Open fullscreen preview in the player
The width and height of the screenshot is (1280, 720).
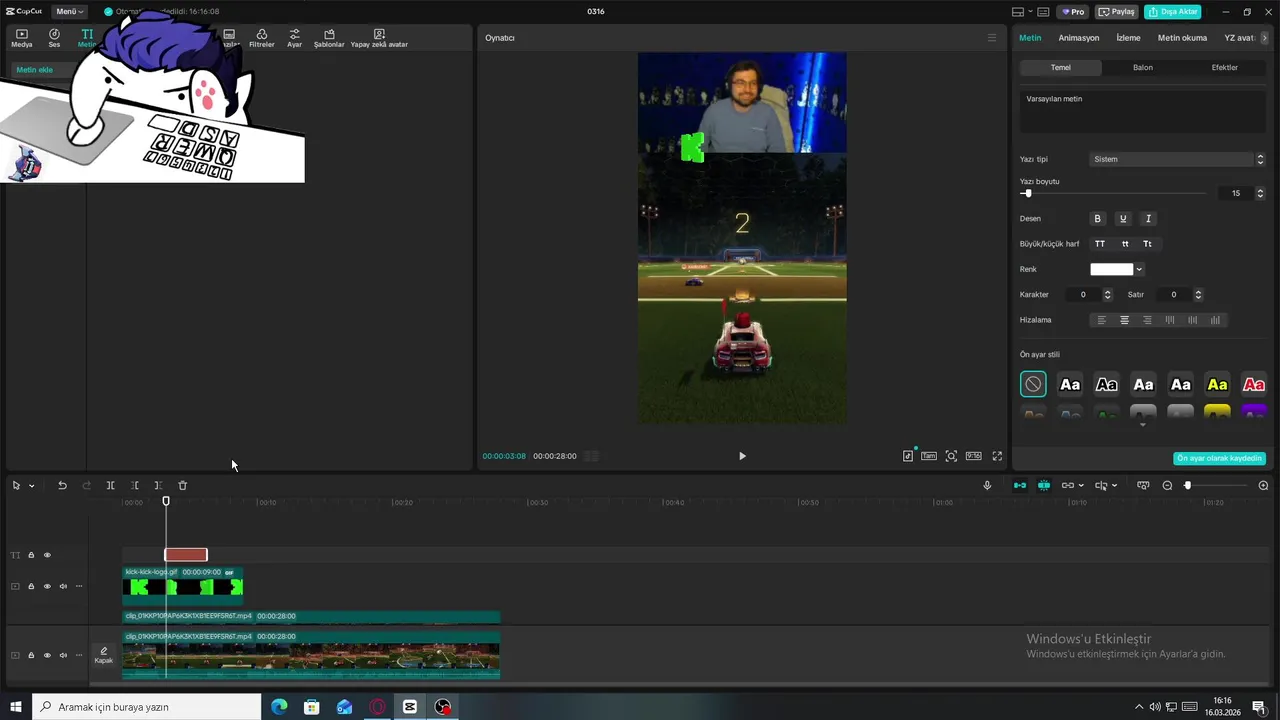tap(997, 456)
